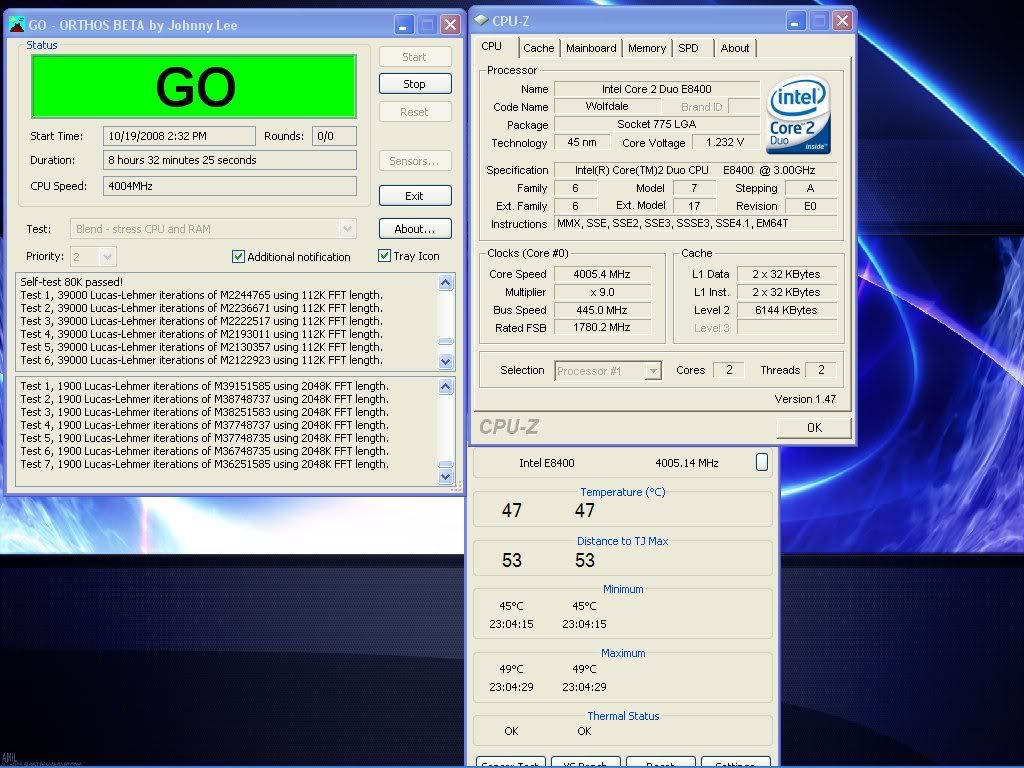Click the Rounds field showing 0/0
This screenshot has width=1024, height=768.
[334, 136]
